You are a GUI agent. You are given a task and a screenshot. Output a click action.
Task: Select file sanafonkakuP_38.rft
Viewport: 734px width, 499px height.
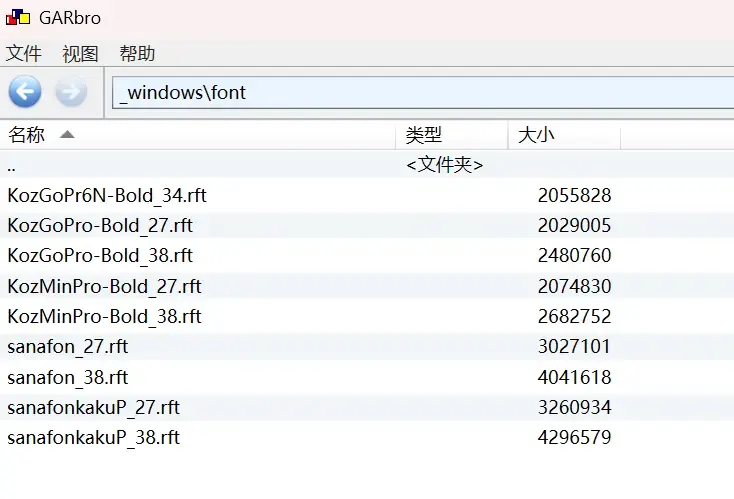(x=94, y=437)
